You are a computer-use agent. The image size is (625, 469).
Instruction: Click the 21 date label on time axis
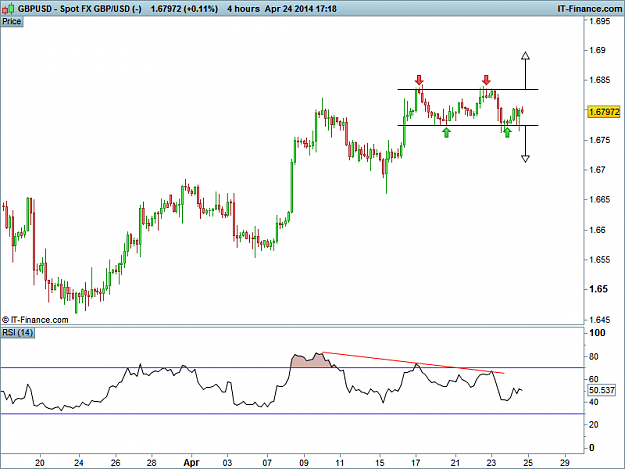(455, 463)
